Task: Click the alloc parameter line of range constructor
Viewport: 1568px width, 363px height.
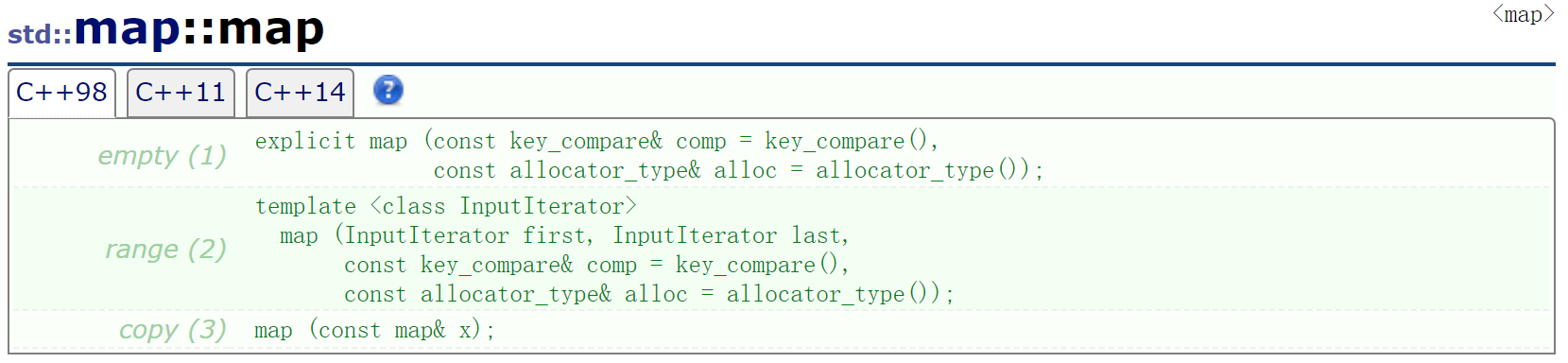Action: pos(649,294)
